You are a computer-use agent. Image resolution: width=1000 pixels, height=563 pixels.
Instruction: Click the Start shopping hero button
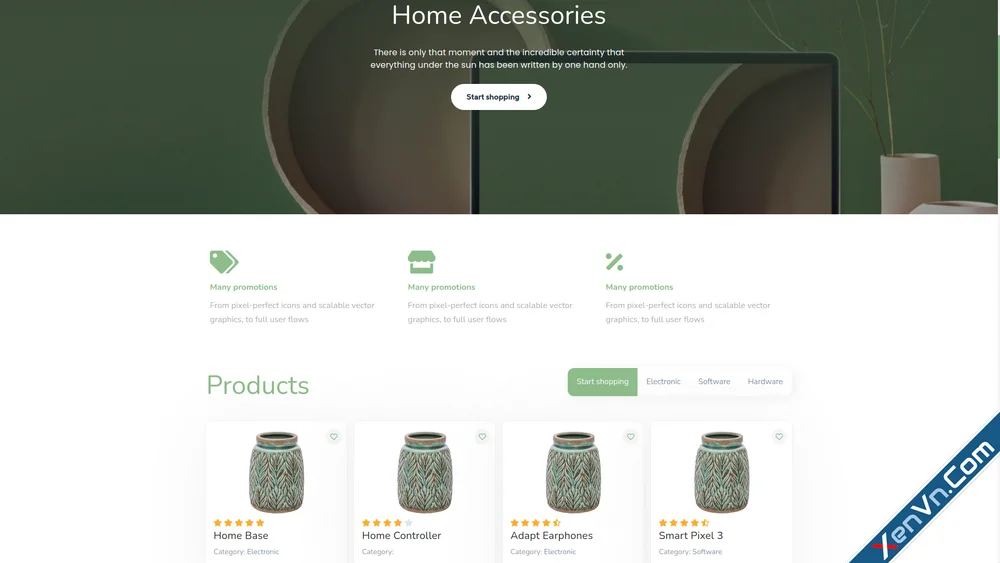(x=499, y=97)
